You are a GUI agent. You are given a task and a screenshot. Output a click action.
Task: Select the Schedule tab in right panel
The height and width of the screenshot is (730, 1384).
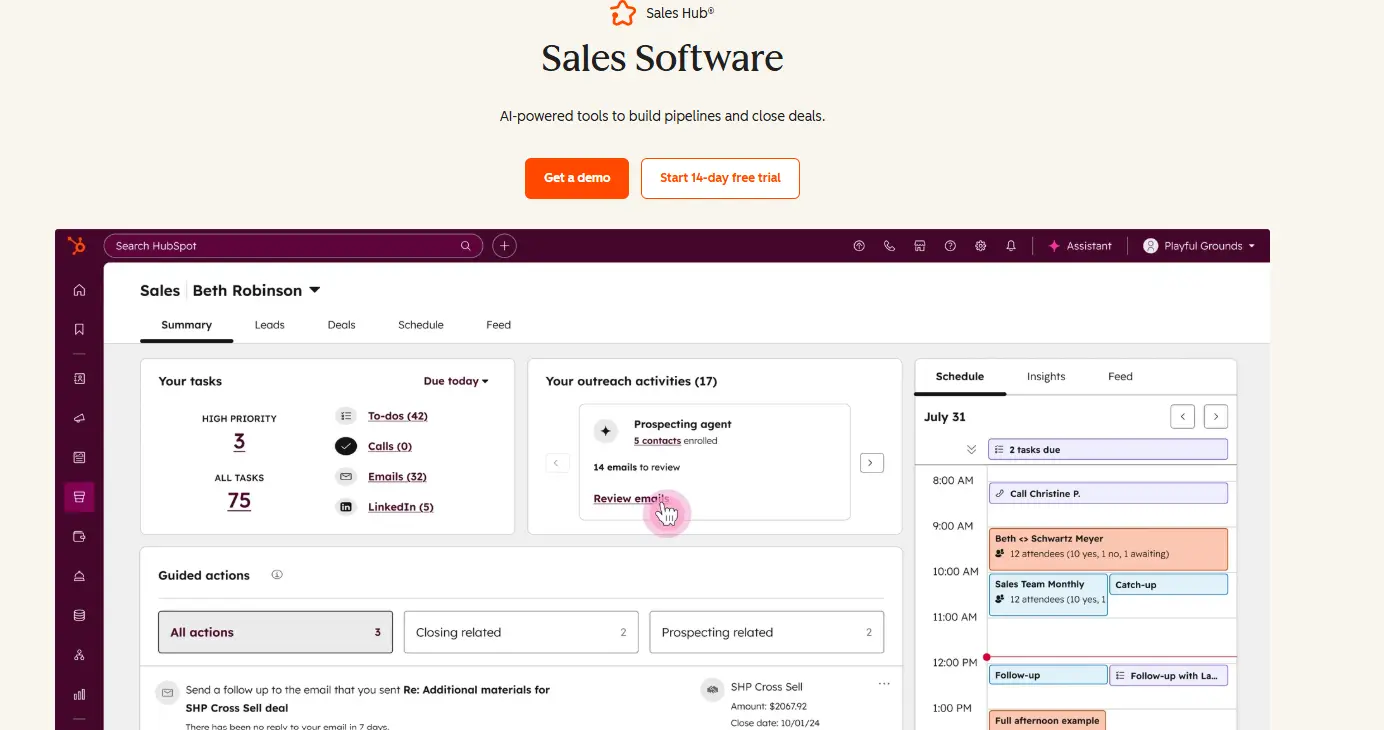[x=960, y=377]
